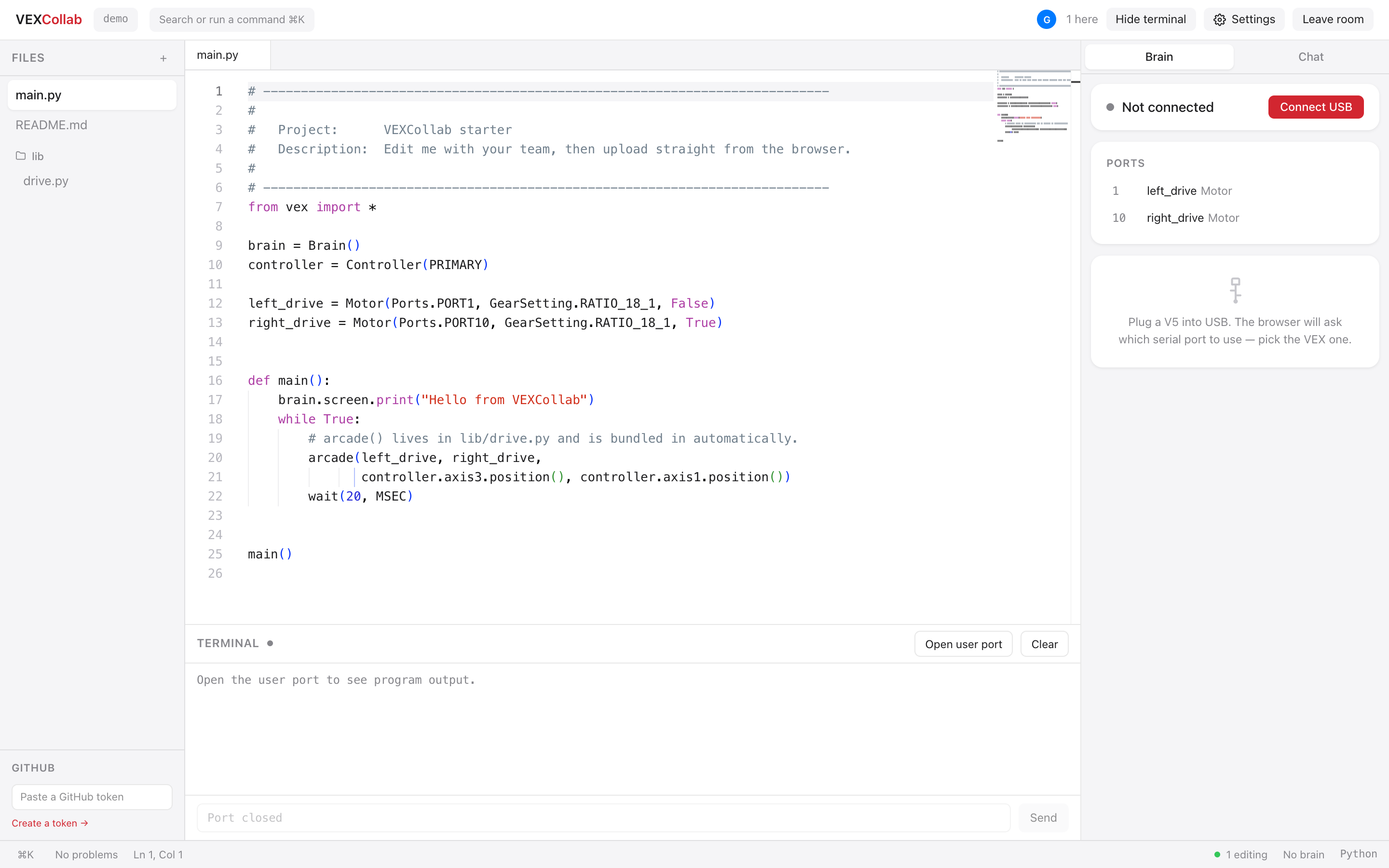Focus the Search or run a command box
Image resolution: width=1389 pixels, height=868 pixels.
232,19
